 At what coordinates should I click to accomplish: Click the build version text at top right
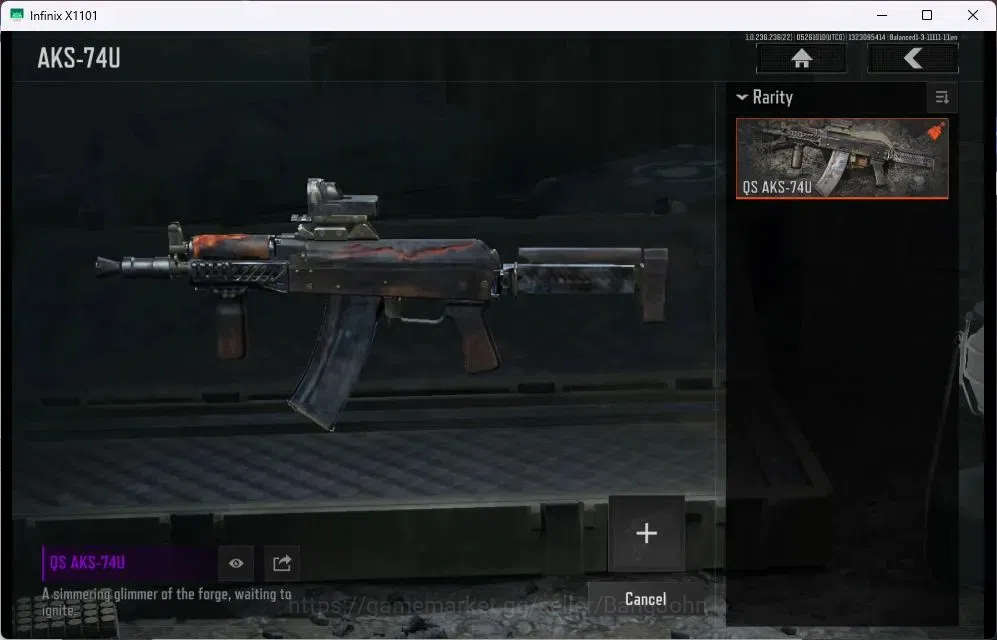coord(851,37)
